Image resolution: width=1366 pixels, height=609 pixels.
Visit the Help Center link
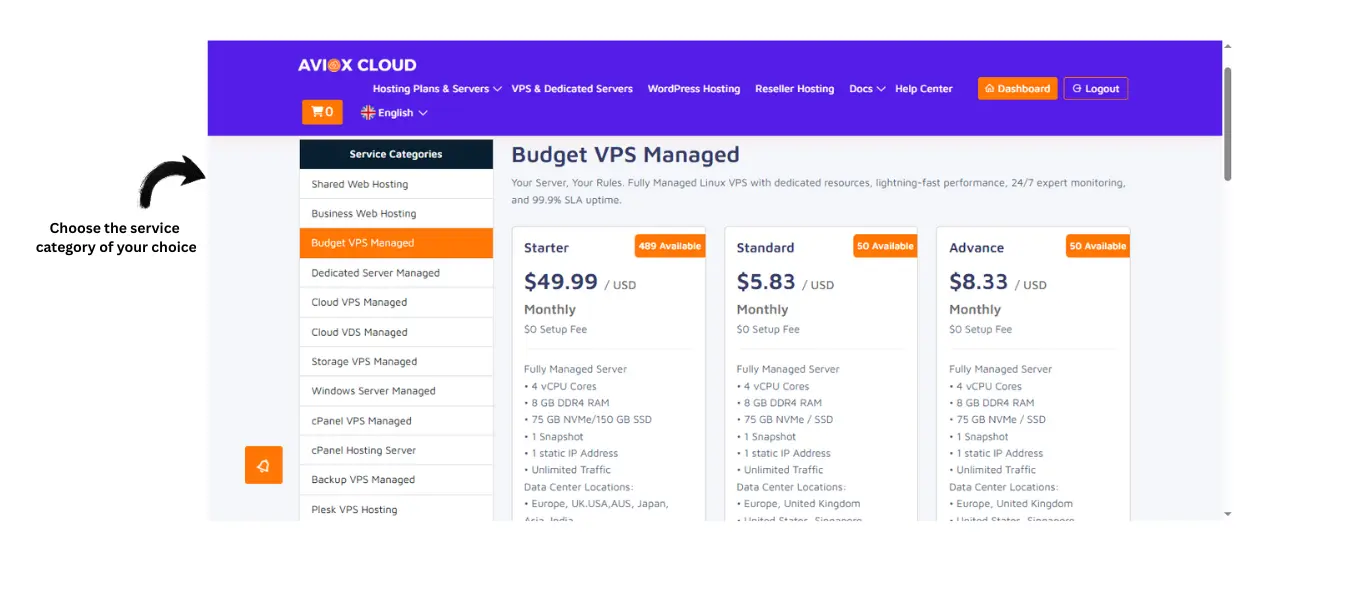(923, 89)
